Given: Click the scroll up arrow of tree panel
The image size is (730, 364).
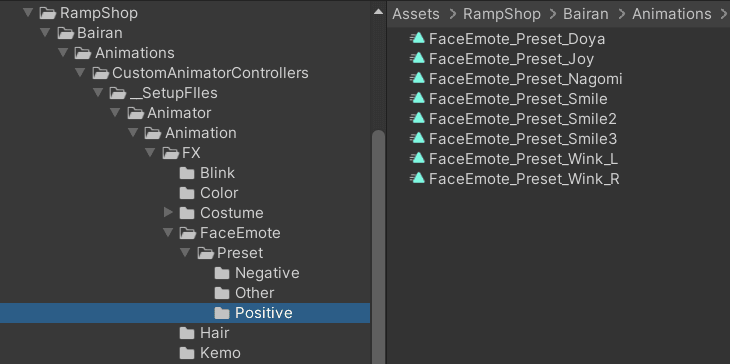Looking at the screenshot, I should (x=379, y=12).
